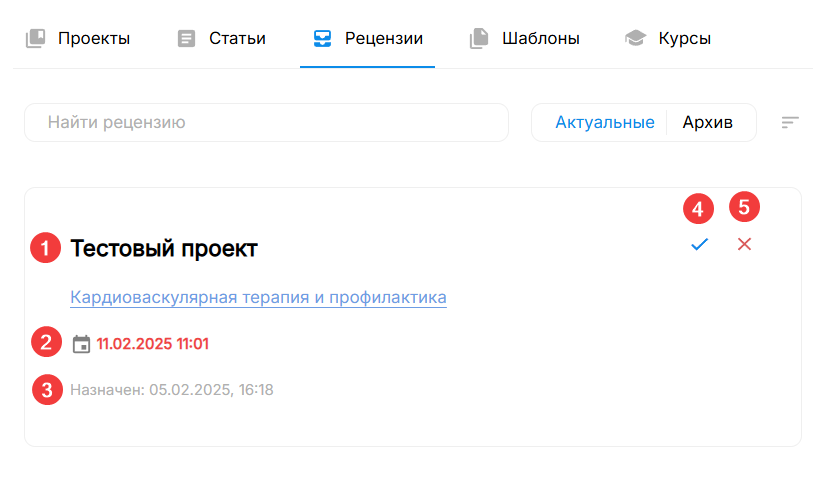Decline review with red cross icon

click(x=744, y=244)
